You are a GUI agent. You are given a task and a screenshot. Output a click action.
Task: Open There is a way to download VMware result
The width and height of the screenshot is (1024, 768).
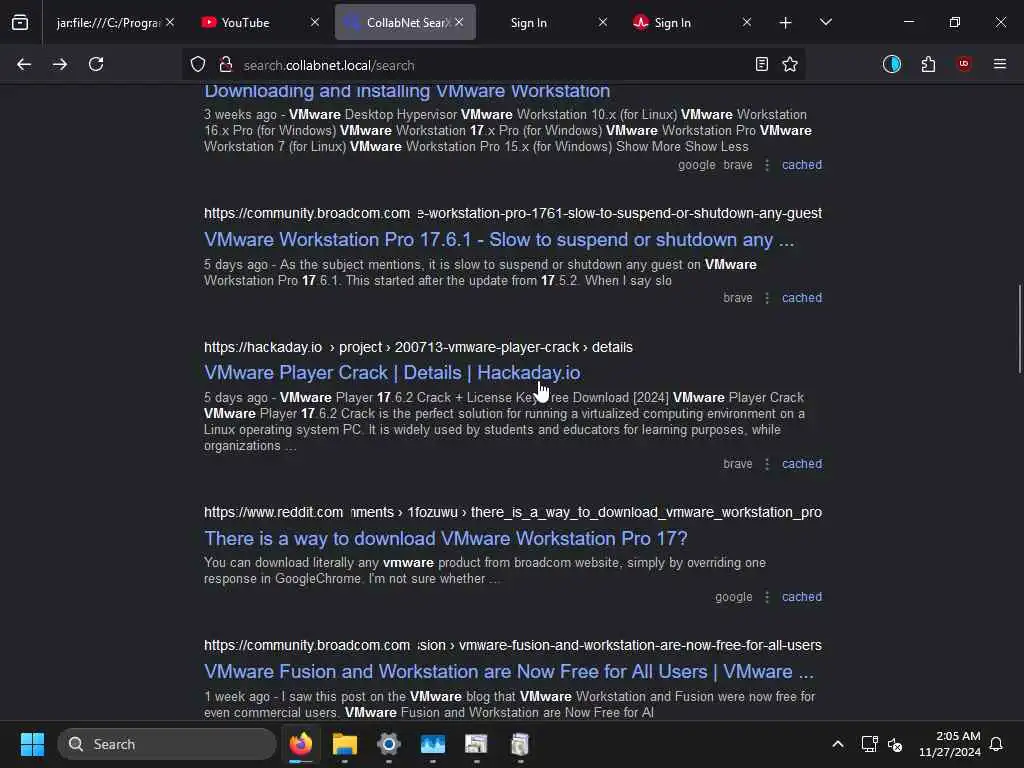pyautogui.click(x=445, y=538)
